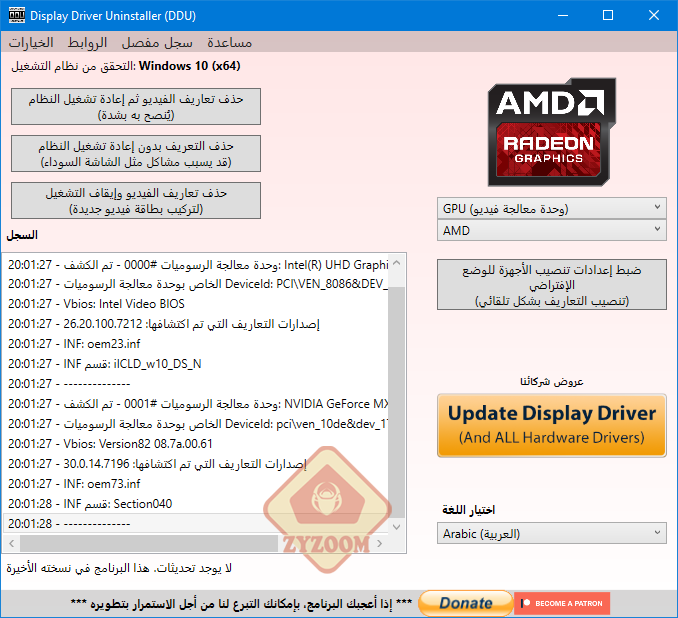Select the log line mentioning Intel(R) UHD Graphics
Screen dimensions: 678x618
click(196, 264)
